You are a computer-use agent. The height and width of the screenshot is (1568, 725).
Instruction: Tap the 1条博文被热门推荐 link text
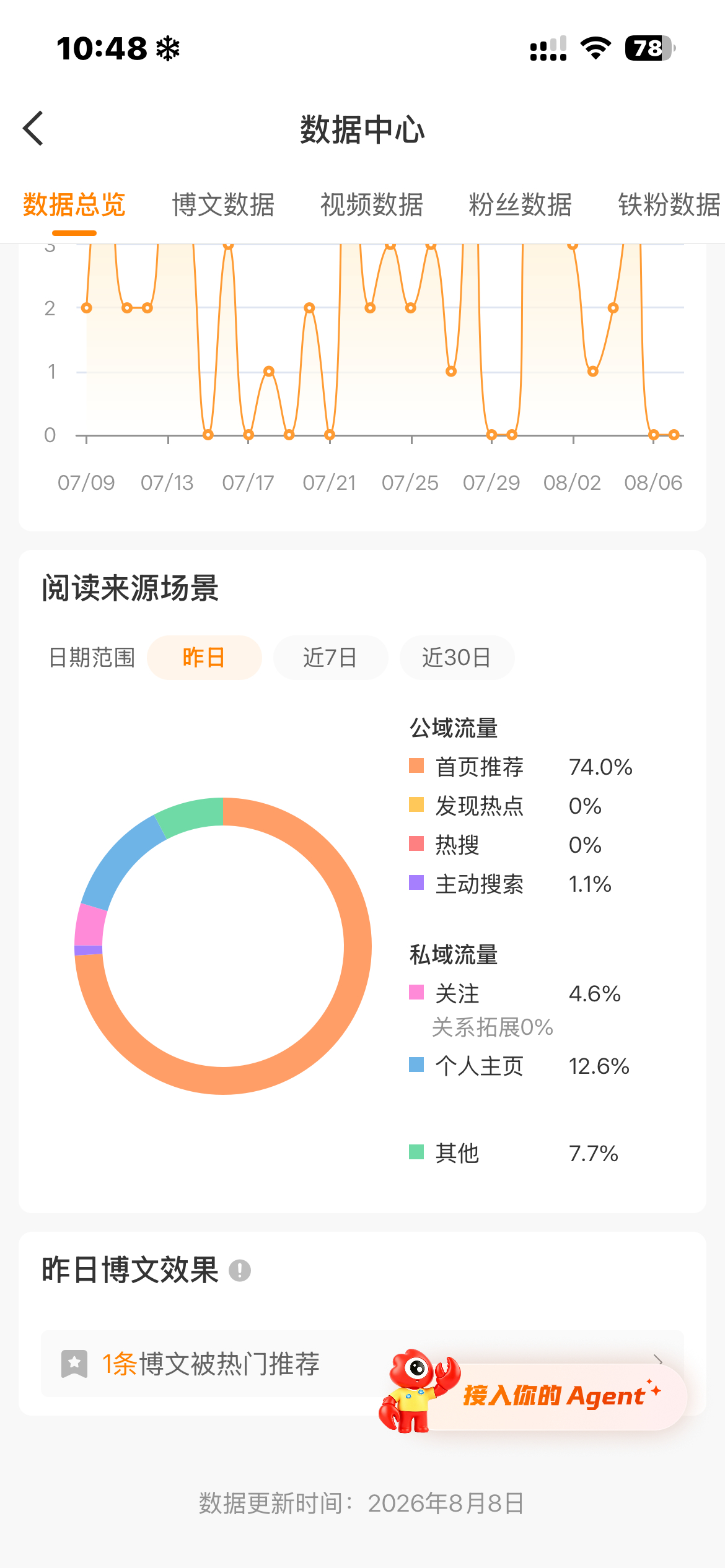pyautogui.click(x=211, y=1364)
